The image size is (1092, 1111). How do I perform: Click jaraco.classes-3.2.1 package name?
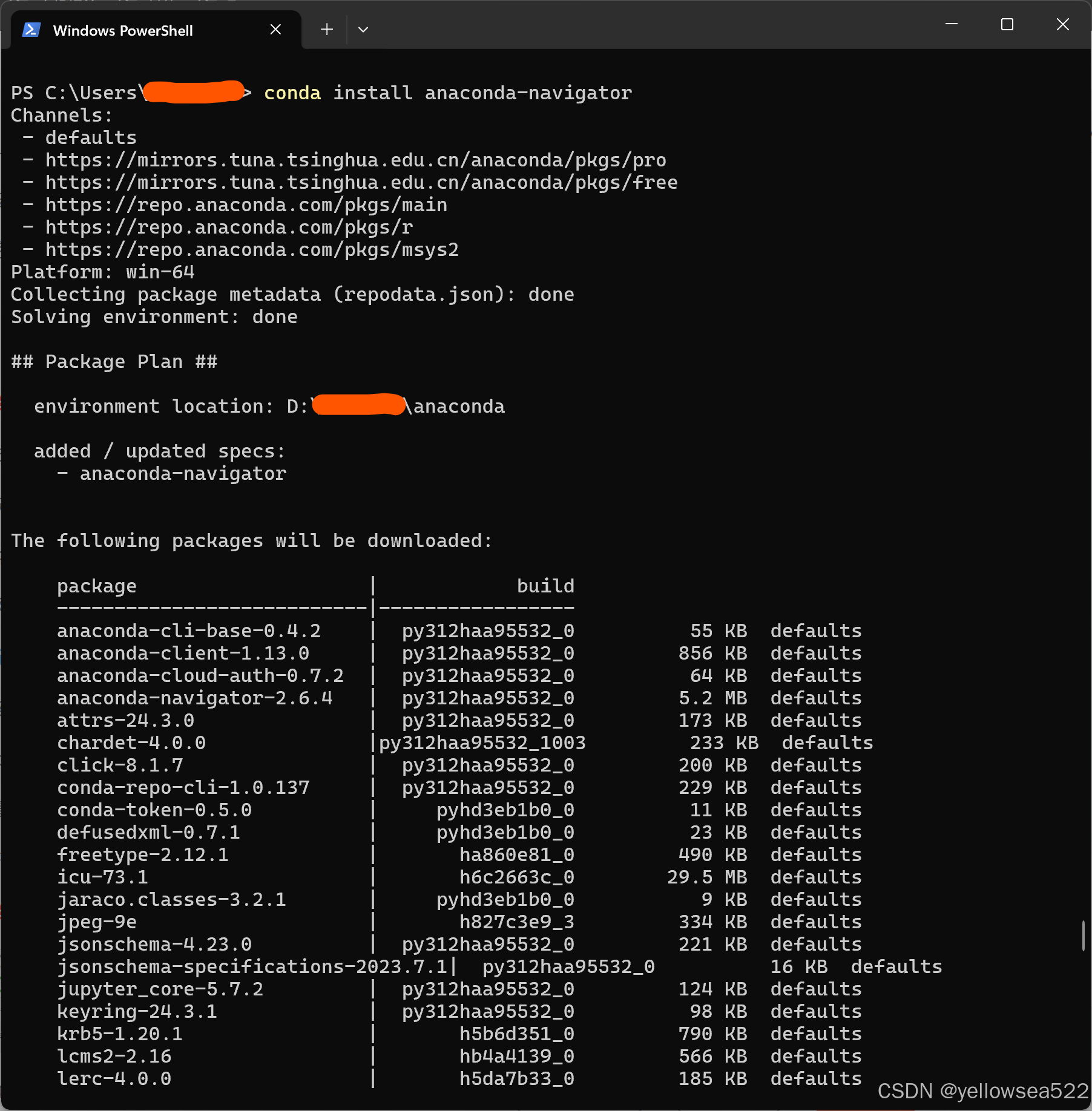tap(171, 900)
